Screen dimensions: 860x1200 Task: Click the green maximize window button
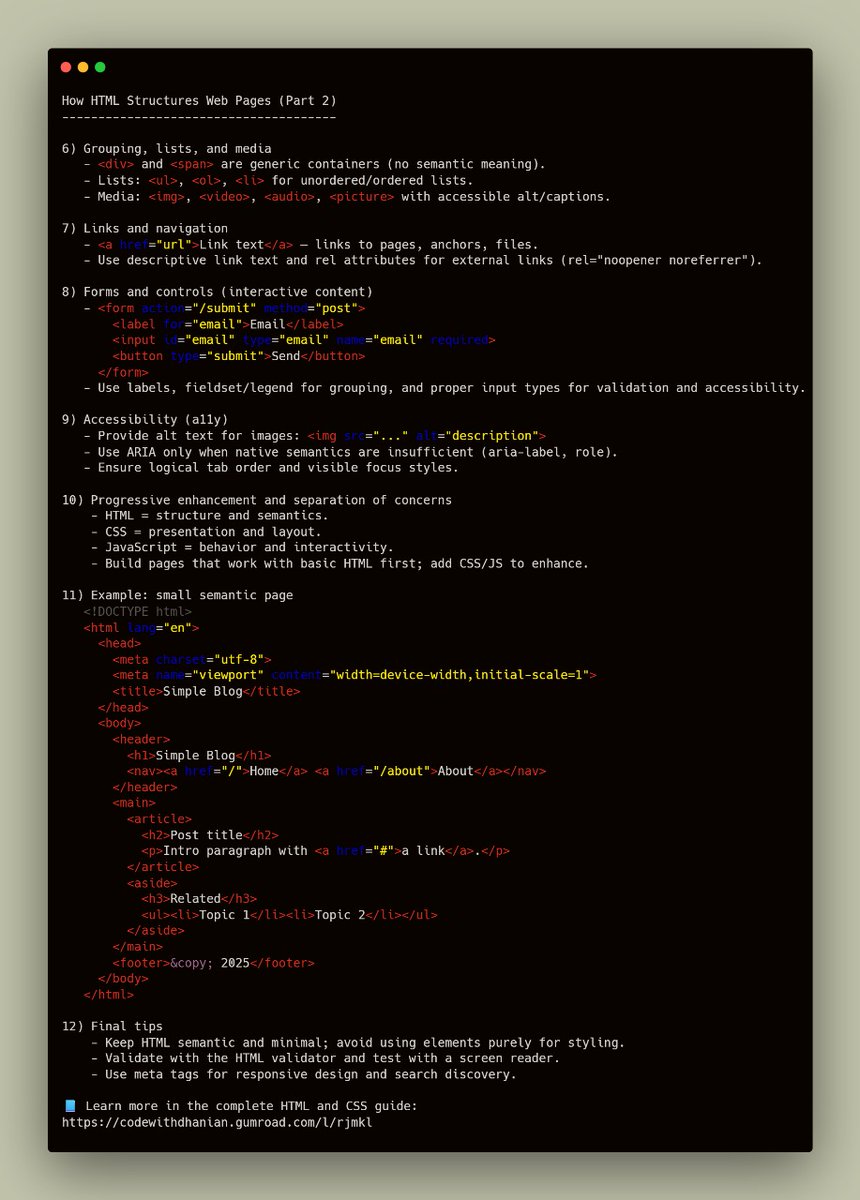(x=100, y=67)
